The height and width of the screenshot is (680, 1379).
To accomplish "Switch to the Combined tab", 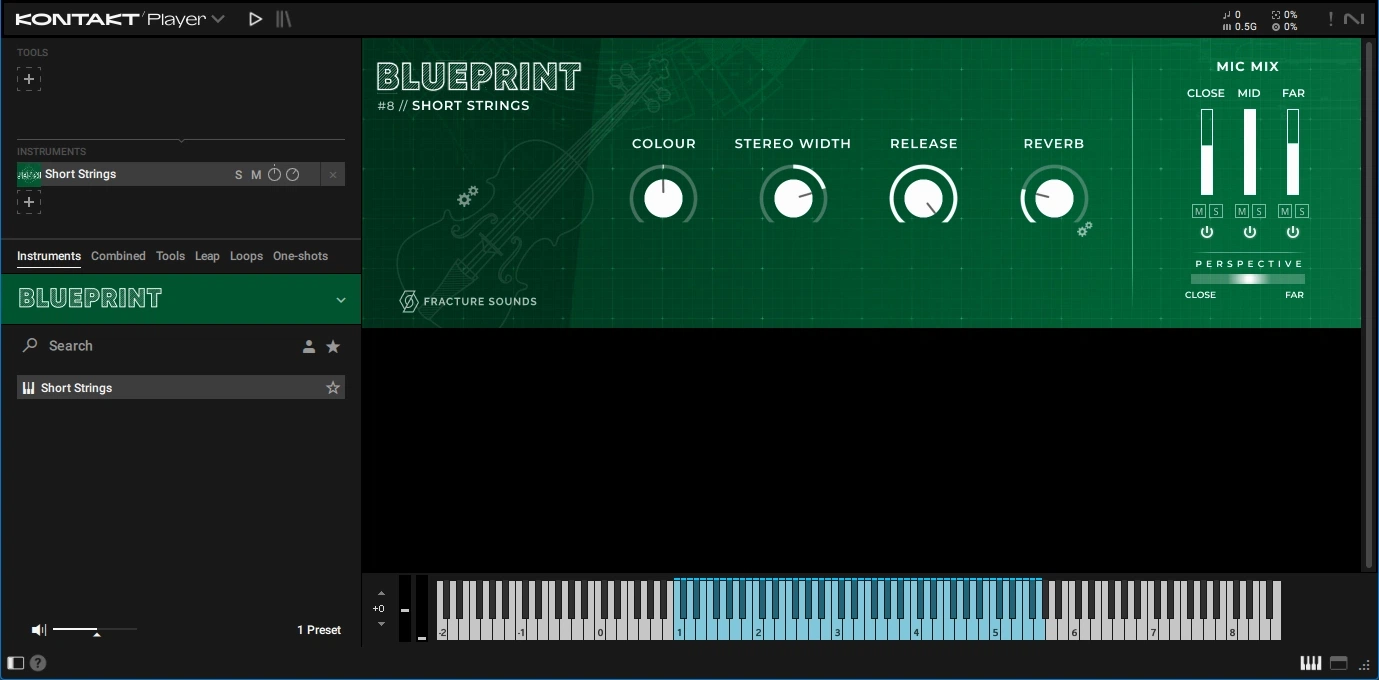I will (118, 256).
